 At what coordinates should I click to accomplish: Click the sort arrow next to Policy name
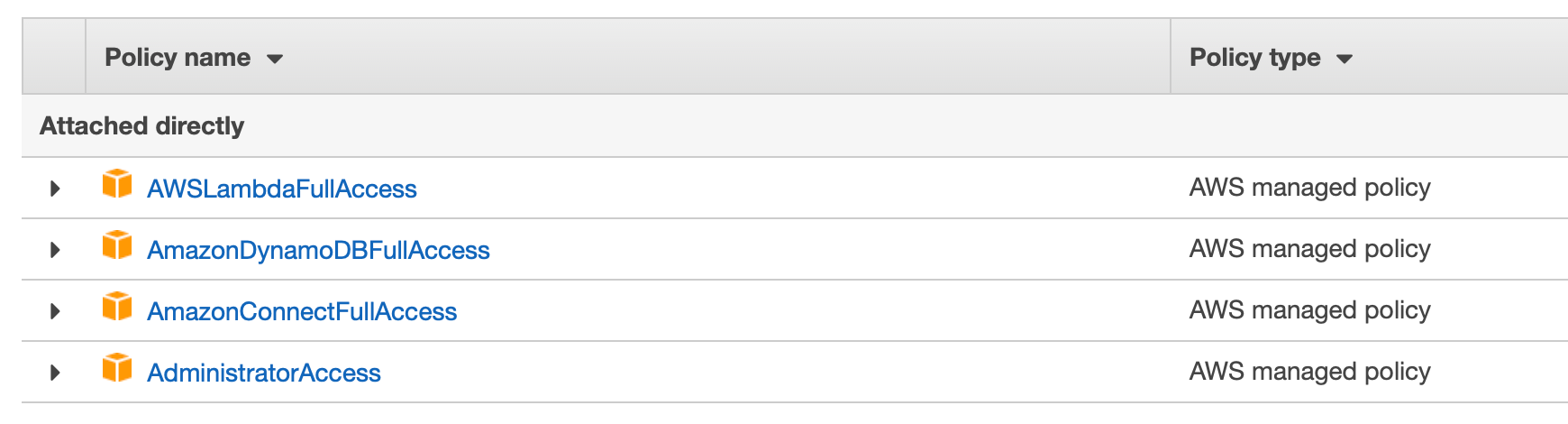(275, 60)
